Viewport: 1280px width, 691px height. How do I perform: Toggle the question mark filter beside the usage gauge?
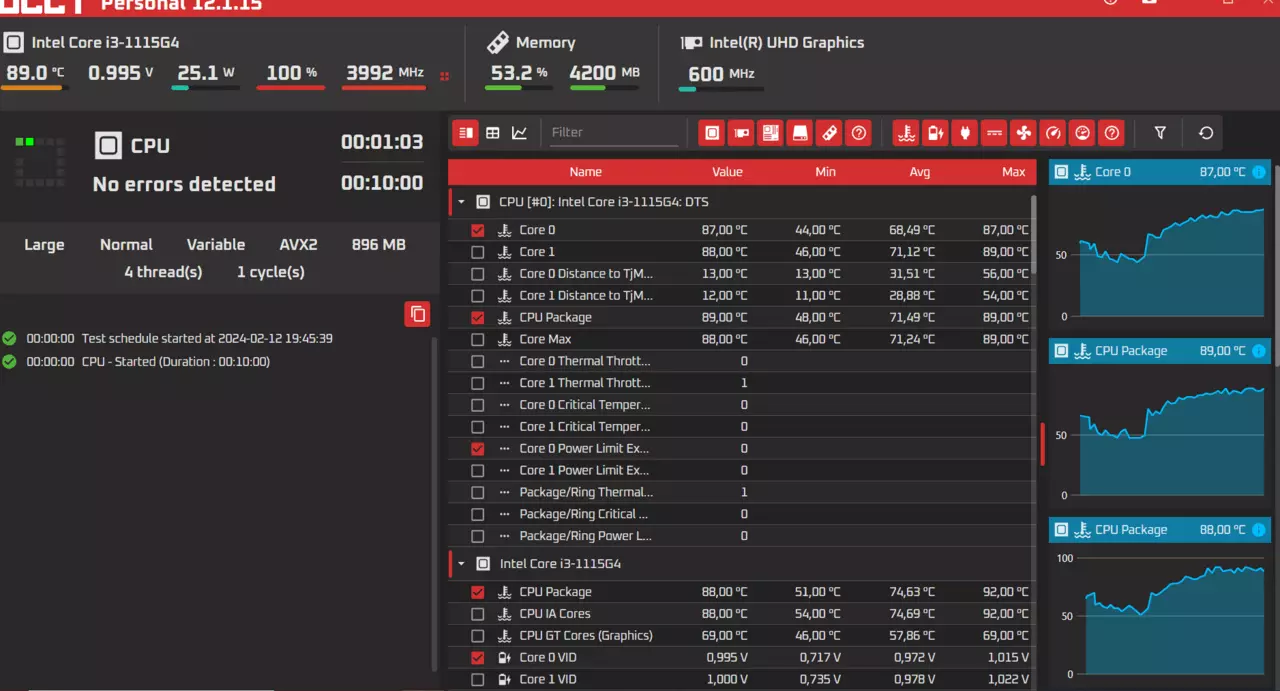tap(1111, 132)
